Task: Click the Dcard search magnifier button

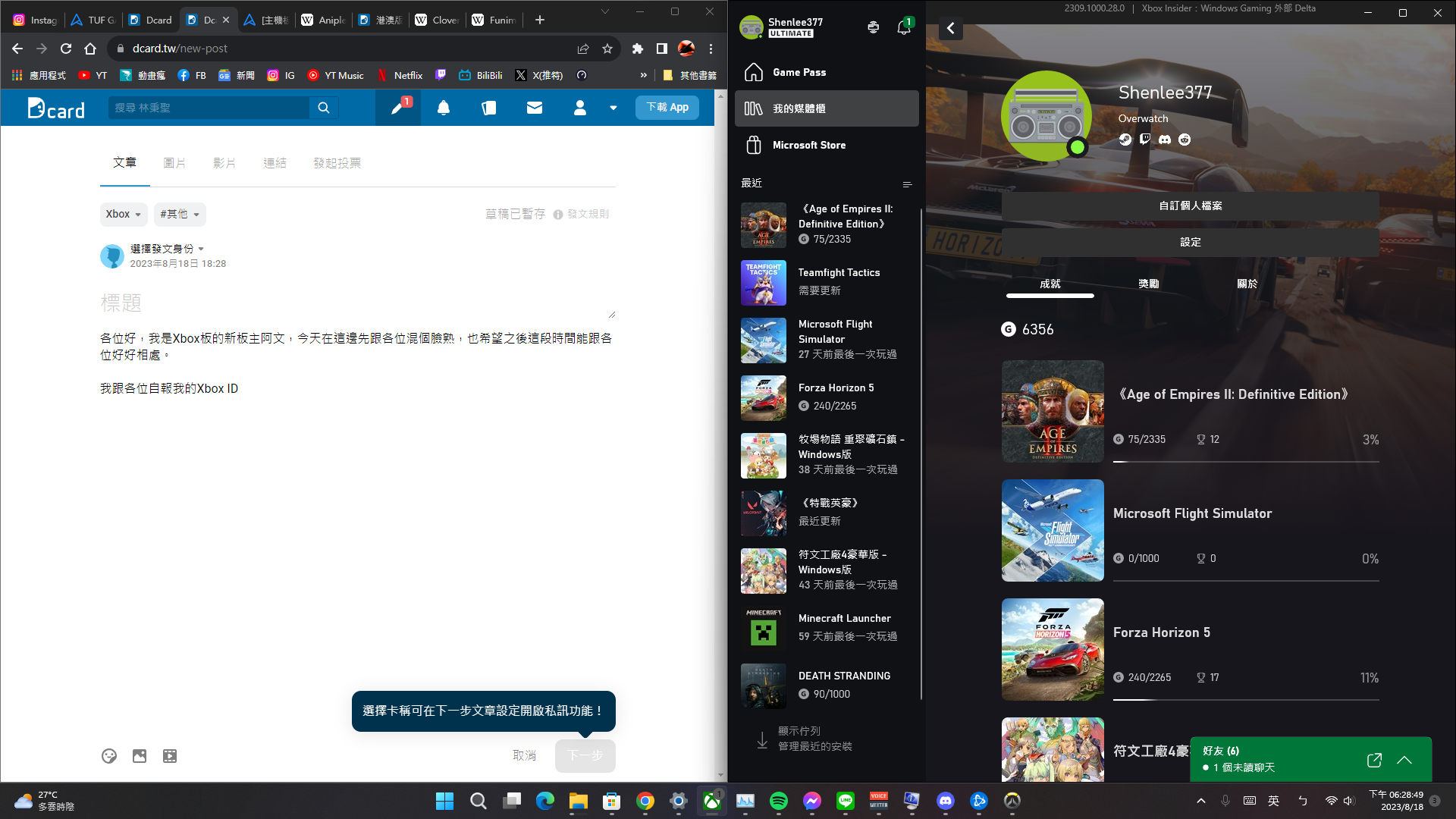Action: (x=324, y=108)
